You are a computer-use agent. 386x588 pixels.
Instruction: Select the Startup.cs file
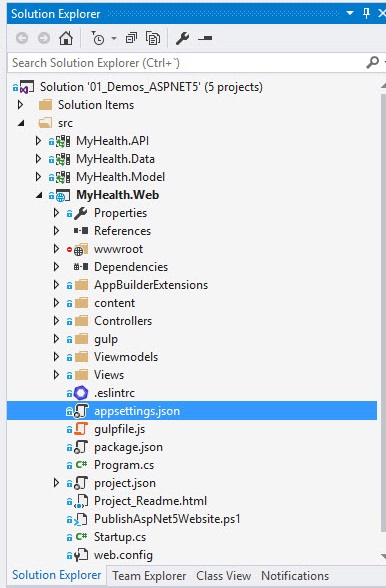pos(120,537)
